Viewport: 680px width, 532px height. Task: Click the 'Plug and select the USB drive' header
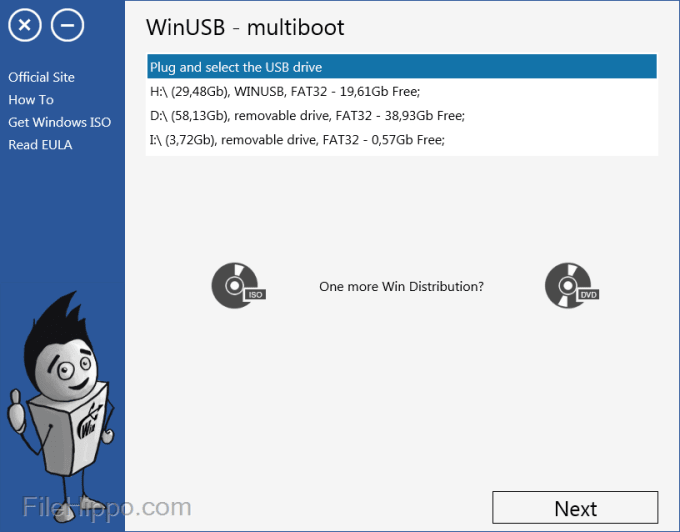pos(402,67)
